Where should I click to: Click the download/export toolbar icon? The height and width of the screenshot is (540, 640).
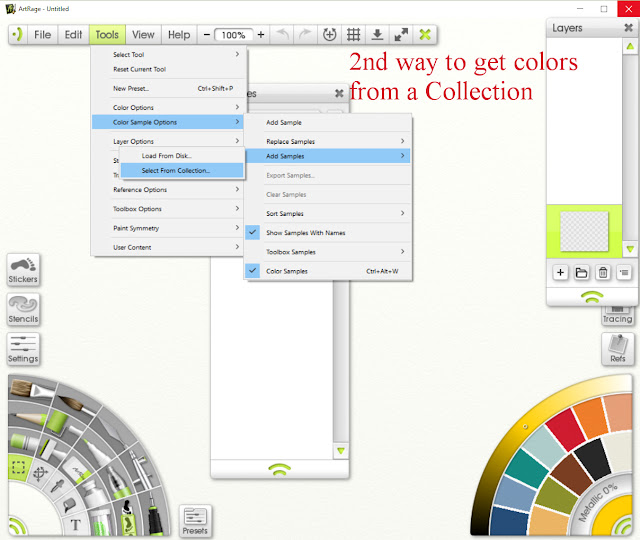378,35
